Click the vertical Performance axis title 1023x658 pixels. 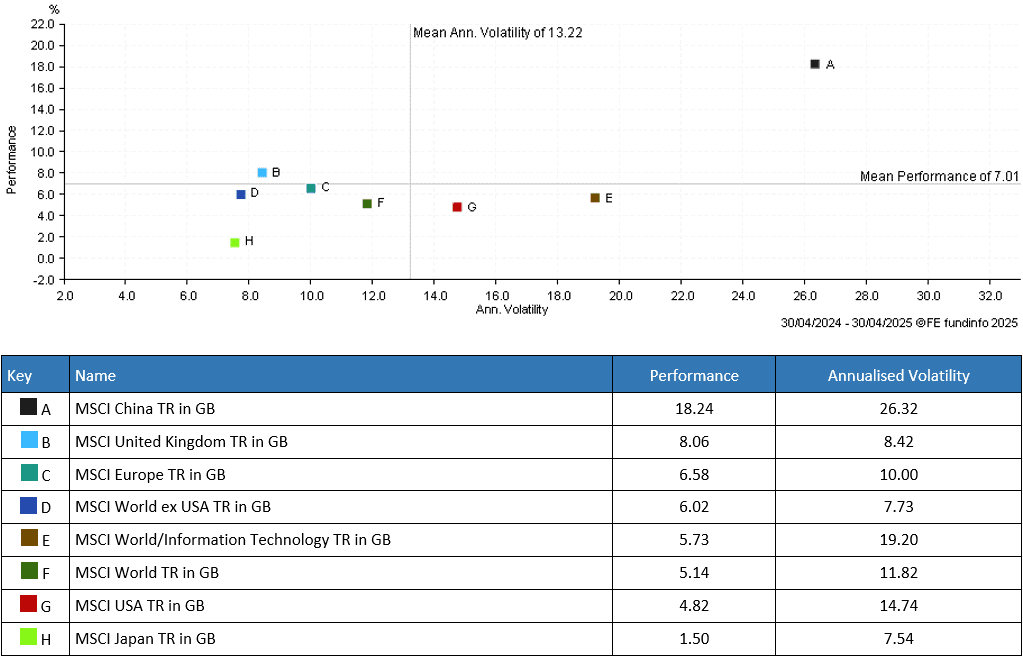11,160
